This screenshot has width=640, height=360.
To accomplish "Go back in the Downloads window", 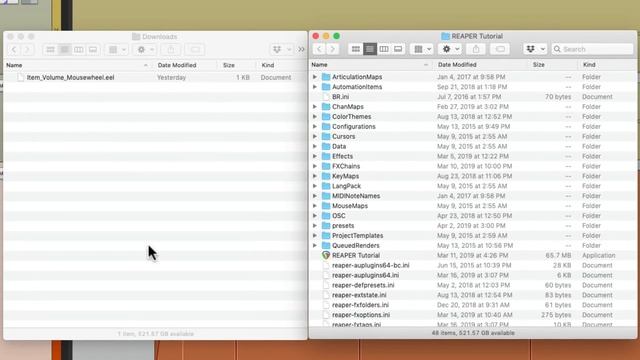I will 14,50.
